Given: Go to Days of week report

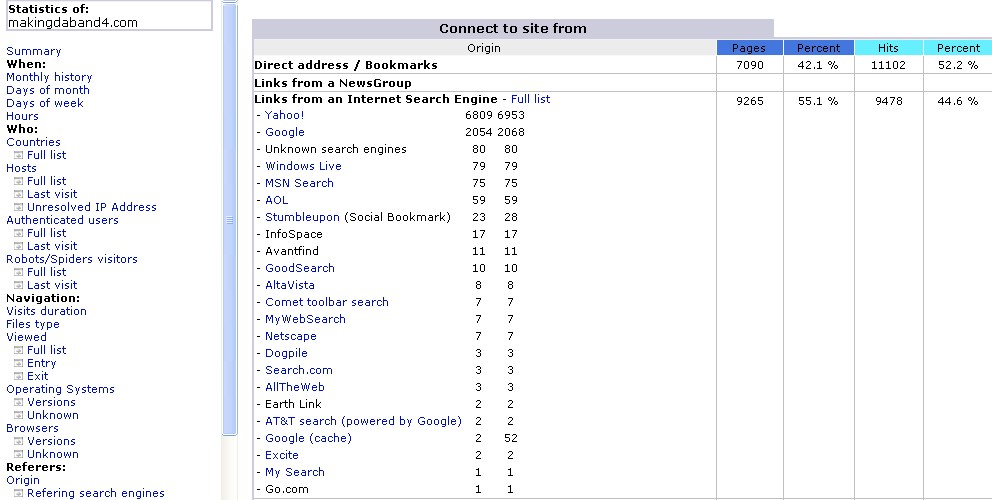Looking at the screenshot, I should coord(45,103).
